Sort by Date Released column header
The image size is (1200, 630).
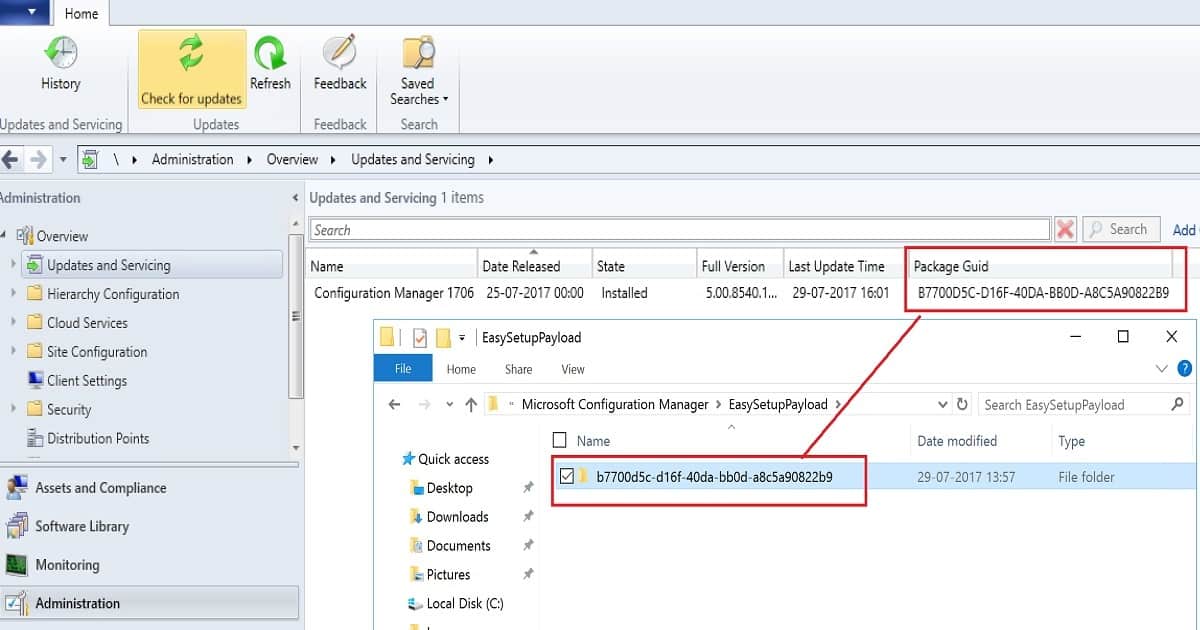(x=535, y=266)
